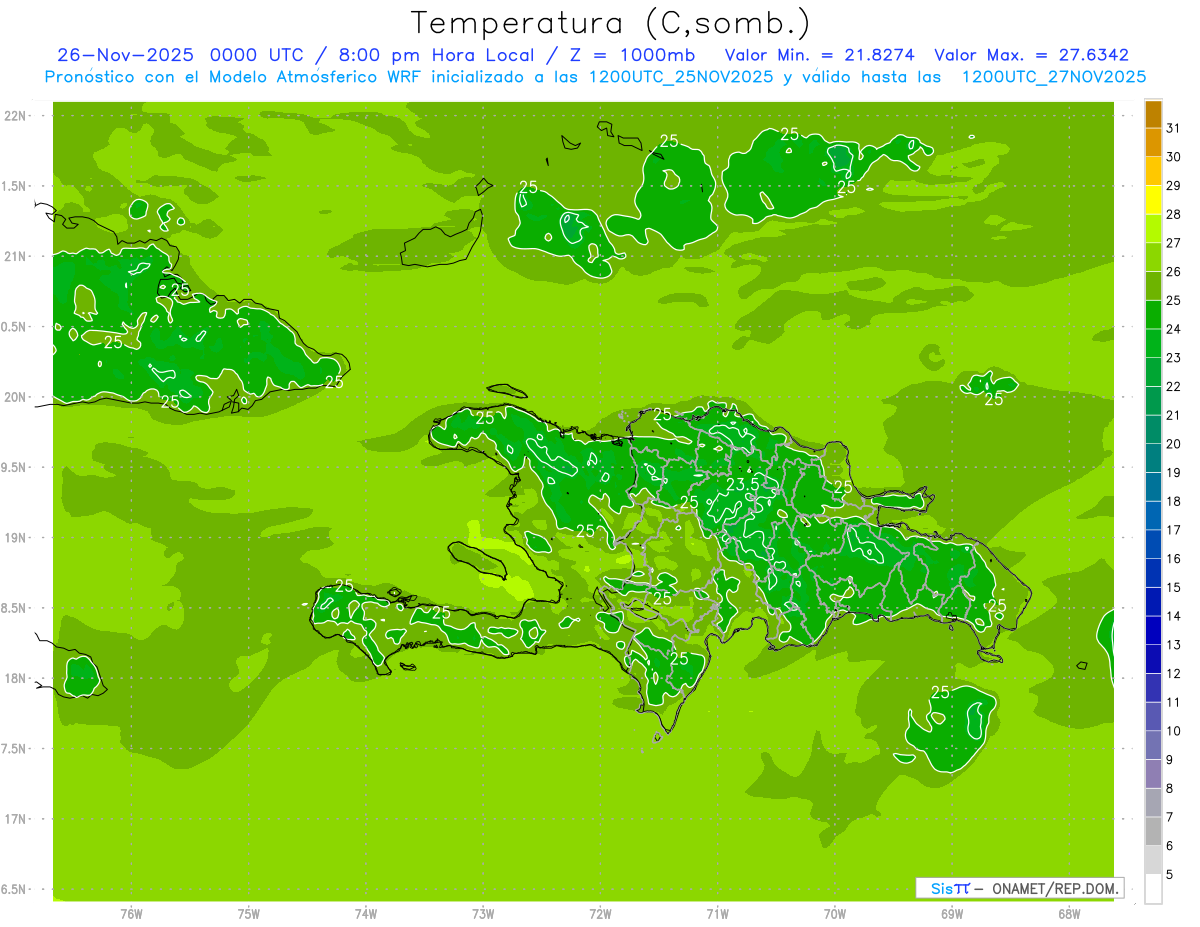Click the "1200UTC_27NOV2025" valid-until time
The image size is (1200, 927).
point(1053,77)
